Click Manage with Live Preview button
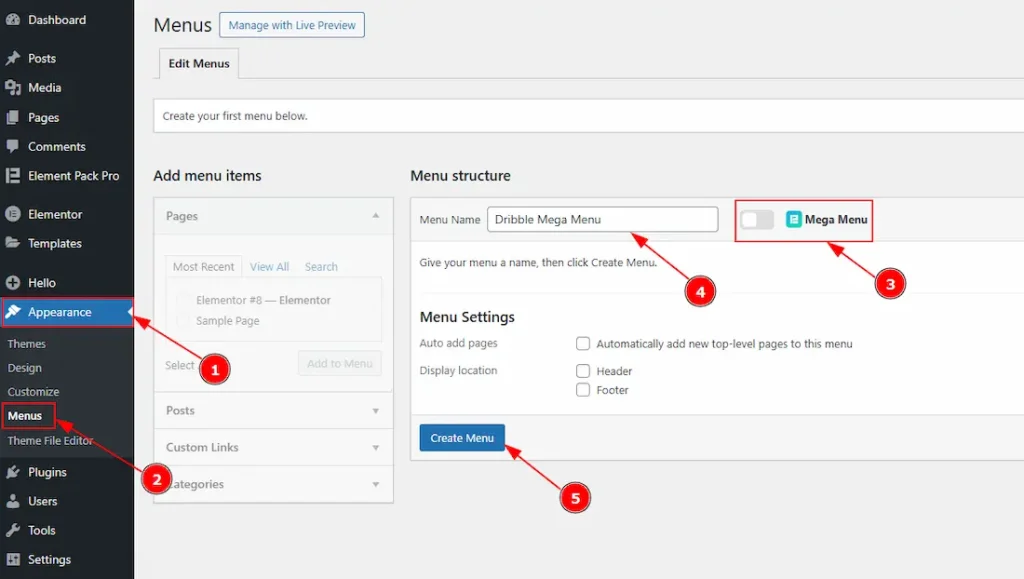1024x579 pixels. 292,25
